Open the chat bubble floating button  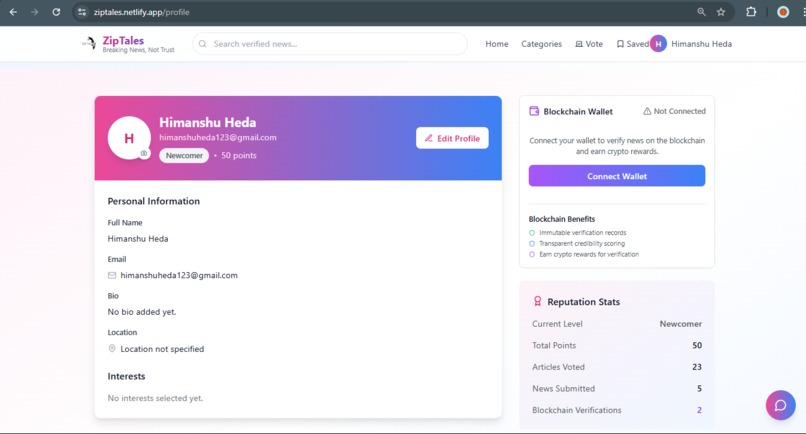[780, 405]
